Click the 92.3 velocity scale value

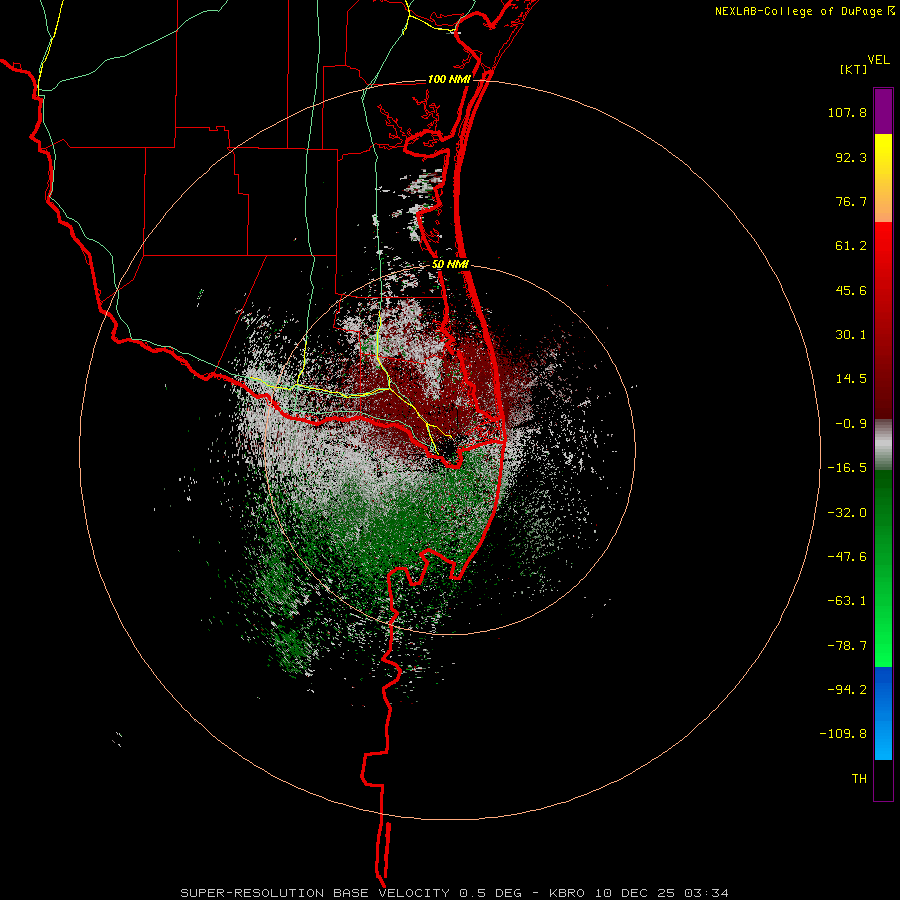(851, 157)
